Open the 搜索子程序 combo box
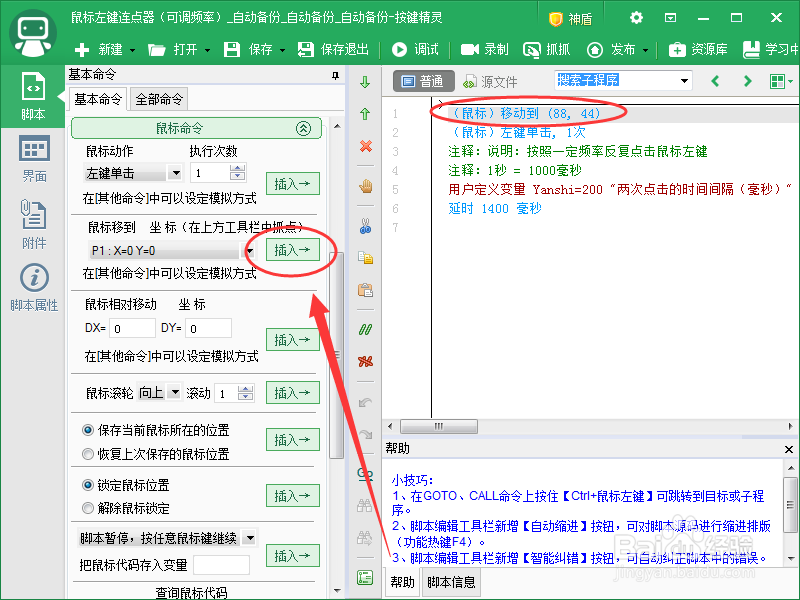Image resolution: width=800 pixels, height=600 pixels. point(684,81)
